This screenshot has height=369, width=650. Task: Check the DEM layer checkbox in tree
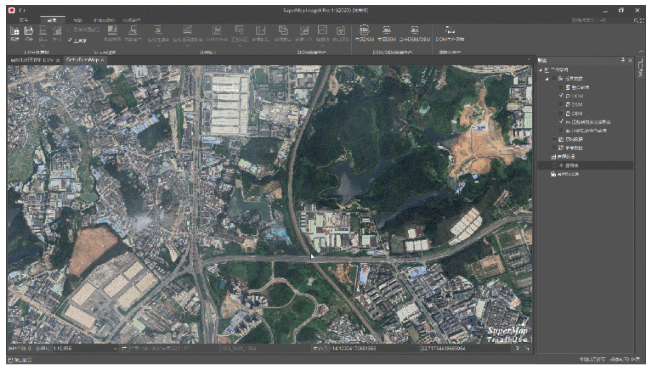tap(561, 113)
